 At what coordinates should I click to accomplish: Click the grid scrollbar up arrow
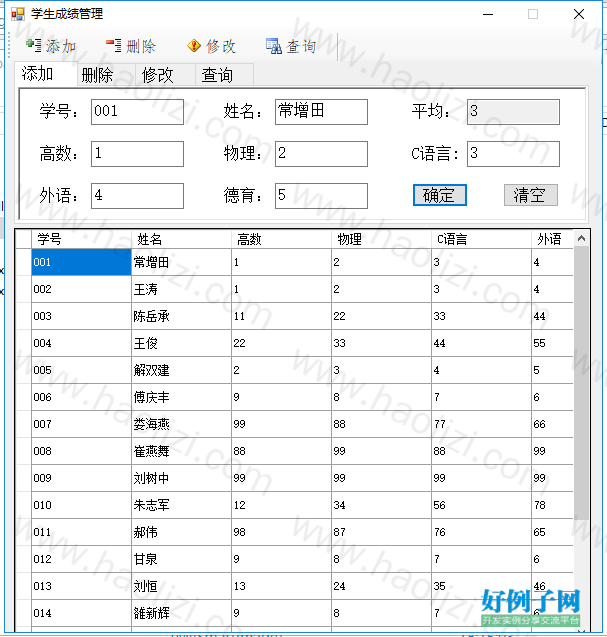(x=581, y=238)
